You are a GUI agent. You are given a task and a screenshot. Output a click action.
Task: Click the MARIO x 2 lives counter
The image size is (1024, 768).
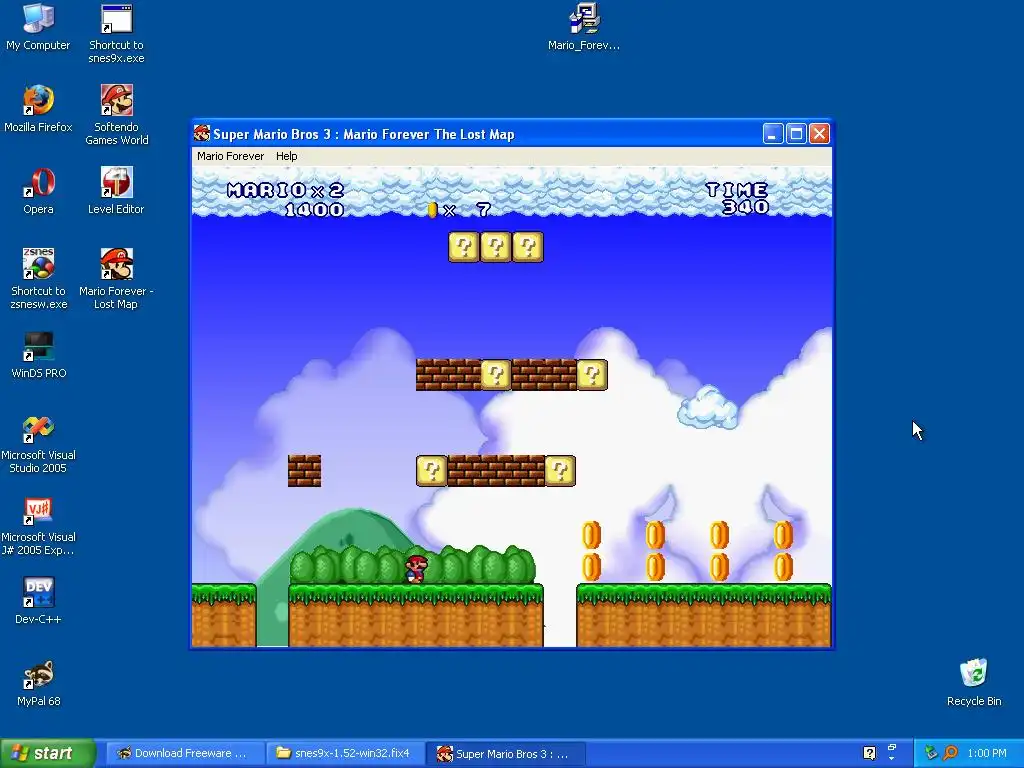pos(285,190)
